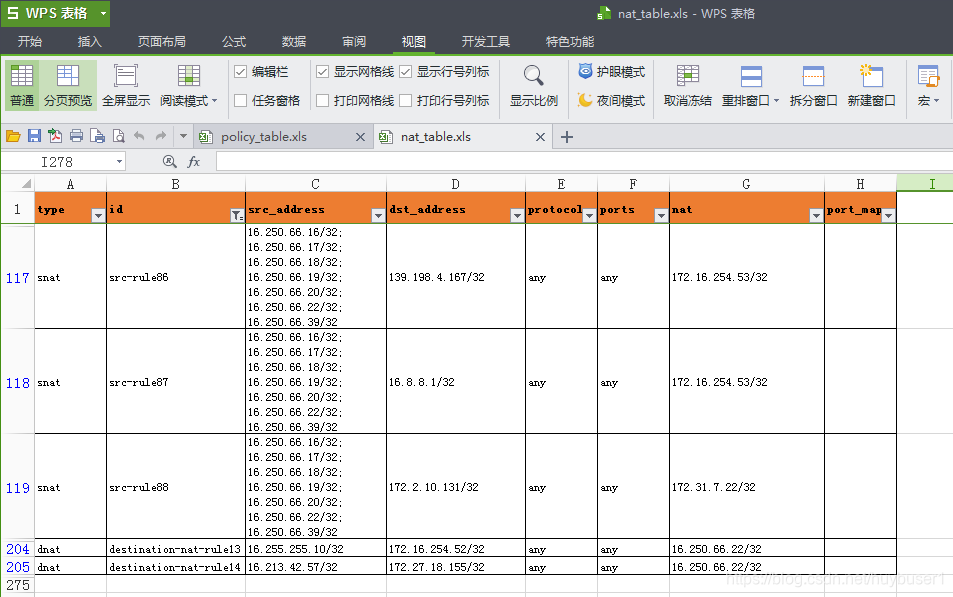Open the 开发工具 ribbon tab
The width and height of the screenshot is (953, 597).
coord(486,41)
